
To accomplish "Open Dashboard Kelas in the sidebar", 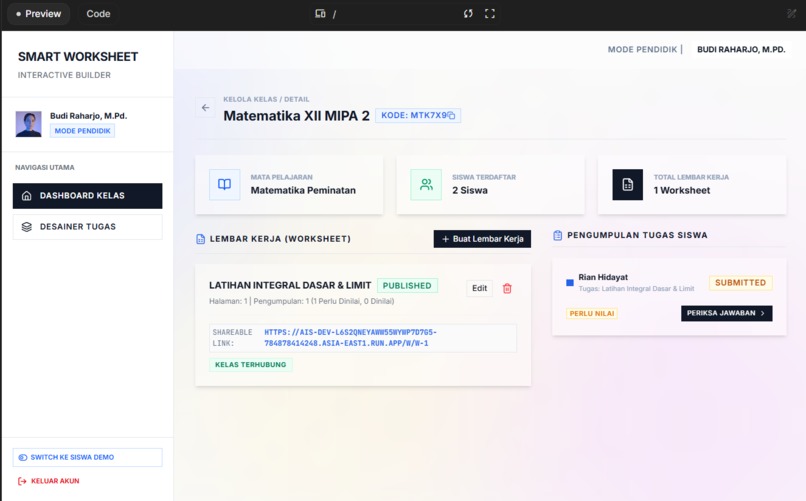I will click(x=87, y=196).
